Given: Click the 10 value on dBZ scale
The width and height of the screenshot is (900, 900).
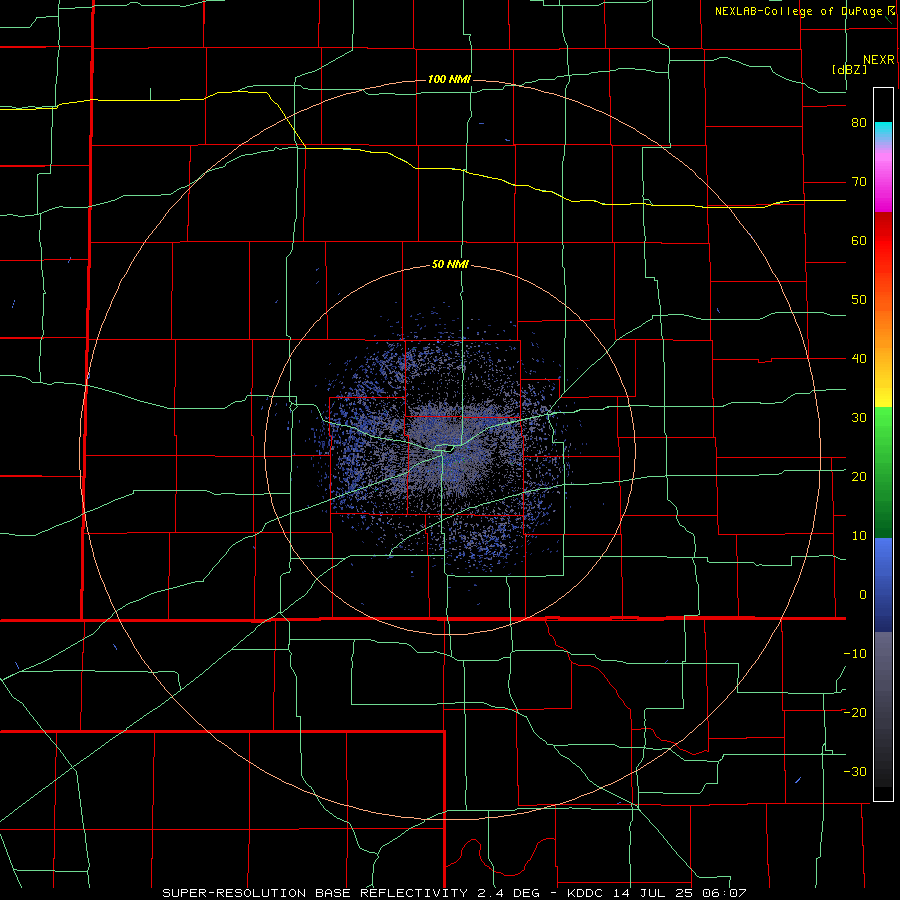Looking at the screenshot, I should click(x=859, y=536).
